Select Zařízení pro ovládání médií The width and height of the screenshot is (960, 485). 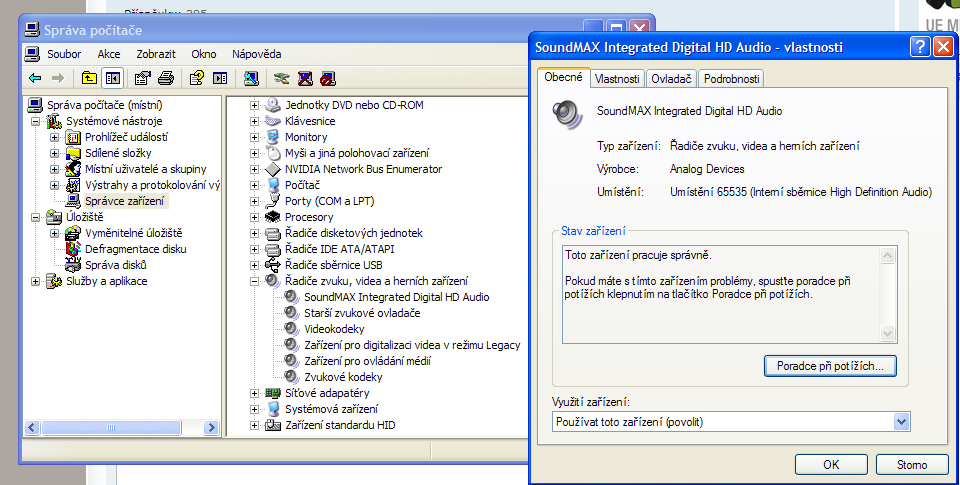pyautogui.click(x=367, y=361)
